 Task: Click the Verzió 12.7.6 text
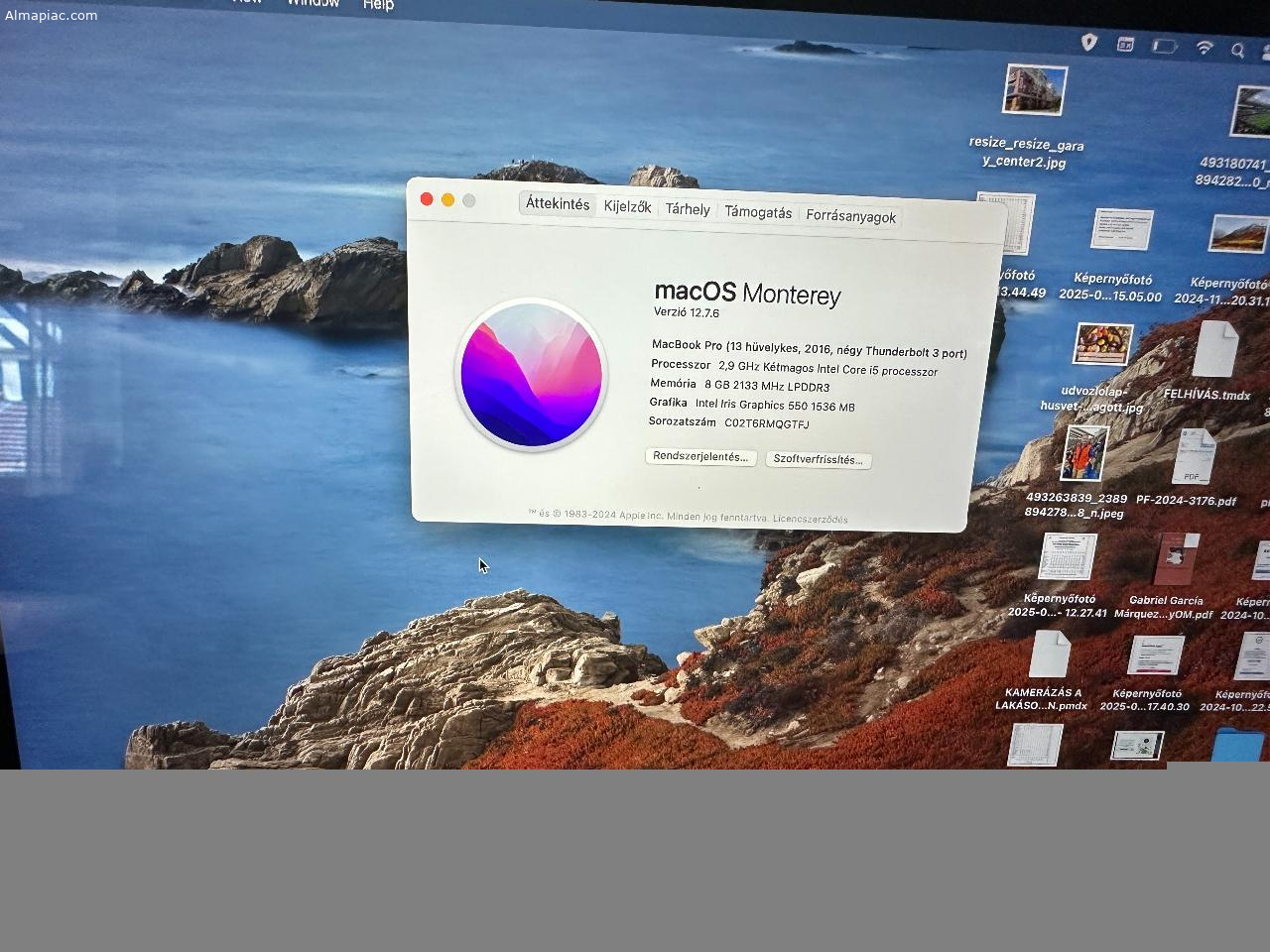coord(687,312)
